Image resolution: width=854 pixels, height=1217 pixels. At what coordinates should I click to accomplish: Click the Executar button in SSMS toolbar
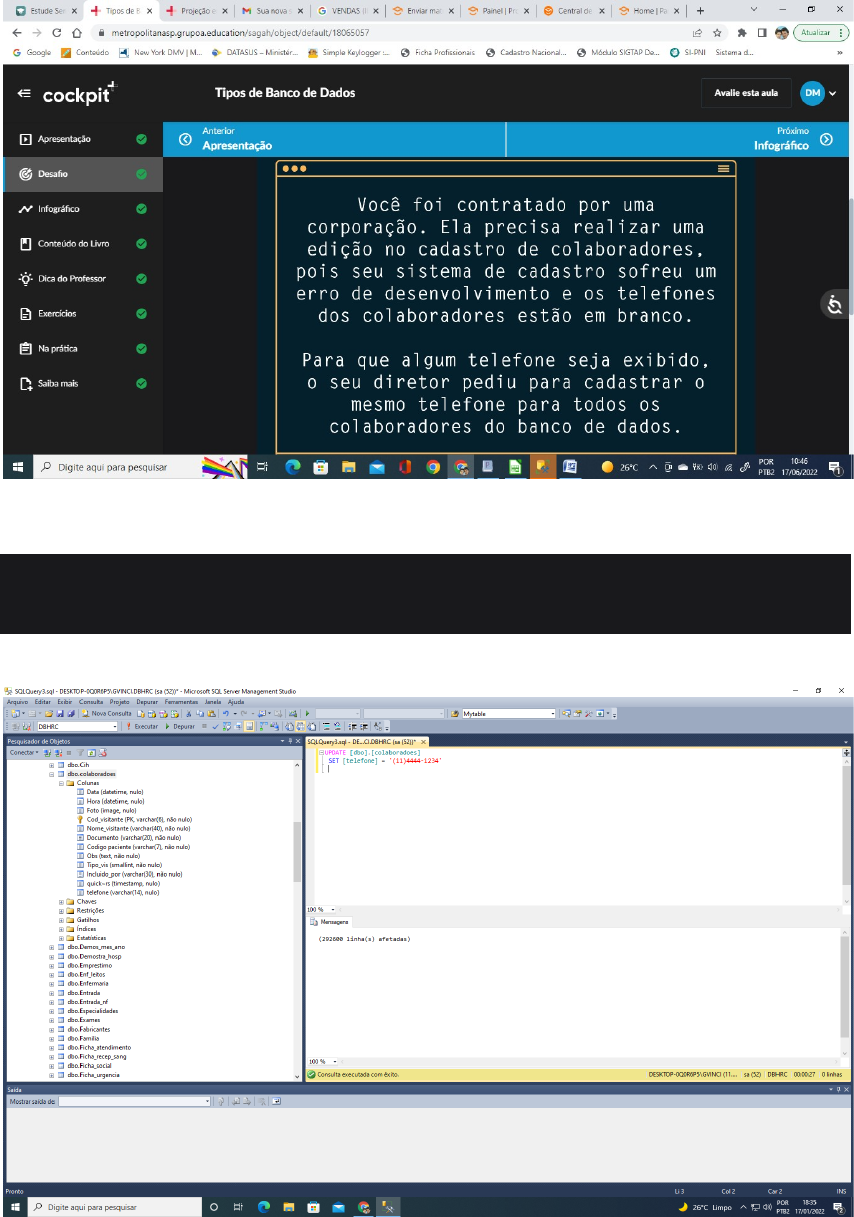[x=142, y=726]
